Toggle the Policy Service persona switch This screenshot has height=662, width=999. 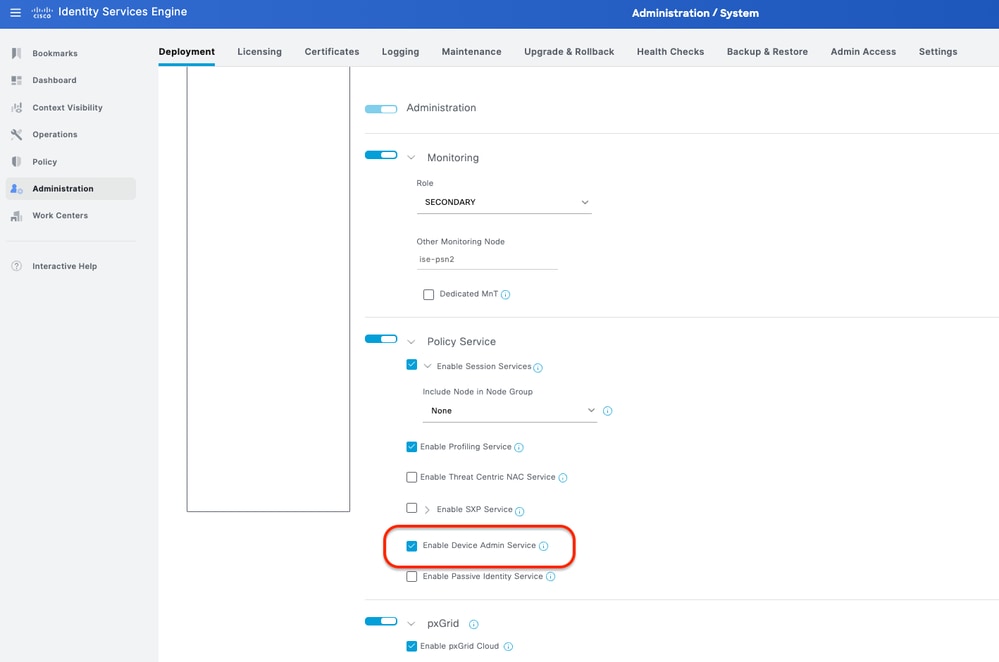tap(380, 339)
